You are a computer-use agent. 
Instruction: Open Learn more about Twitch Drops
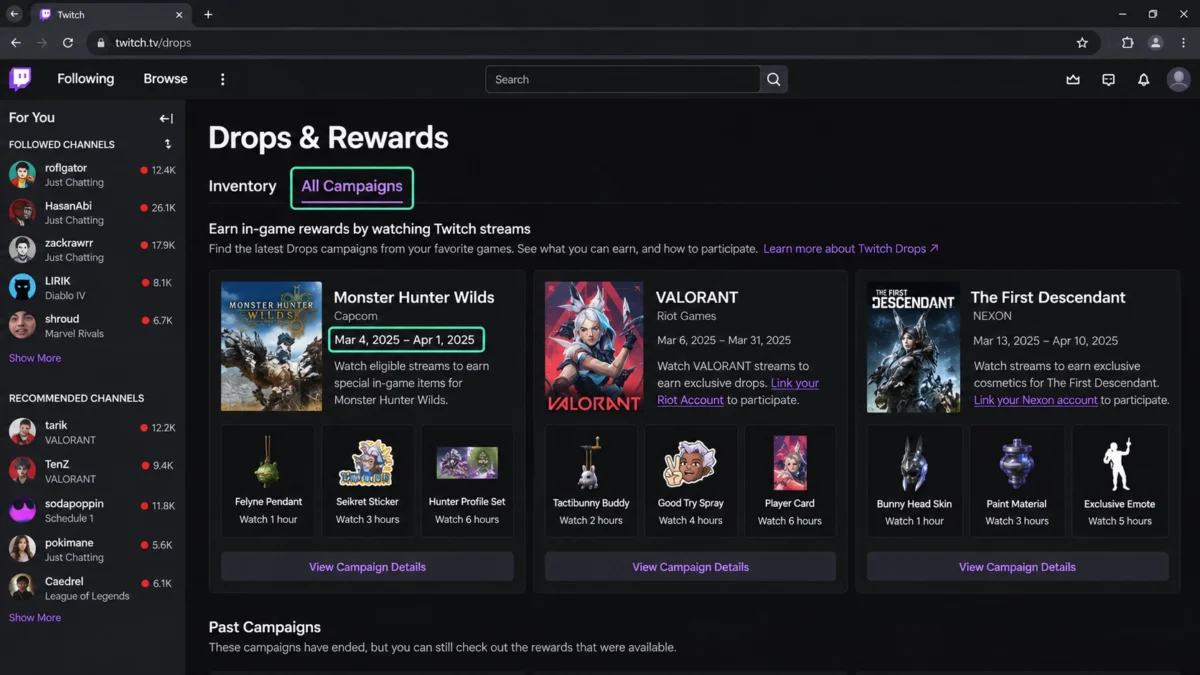pos(851,248)
